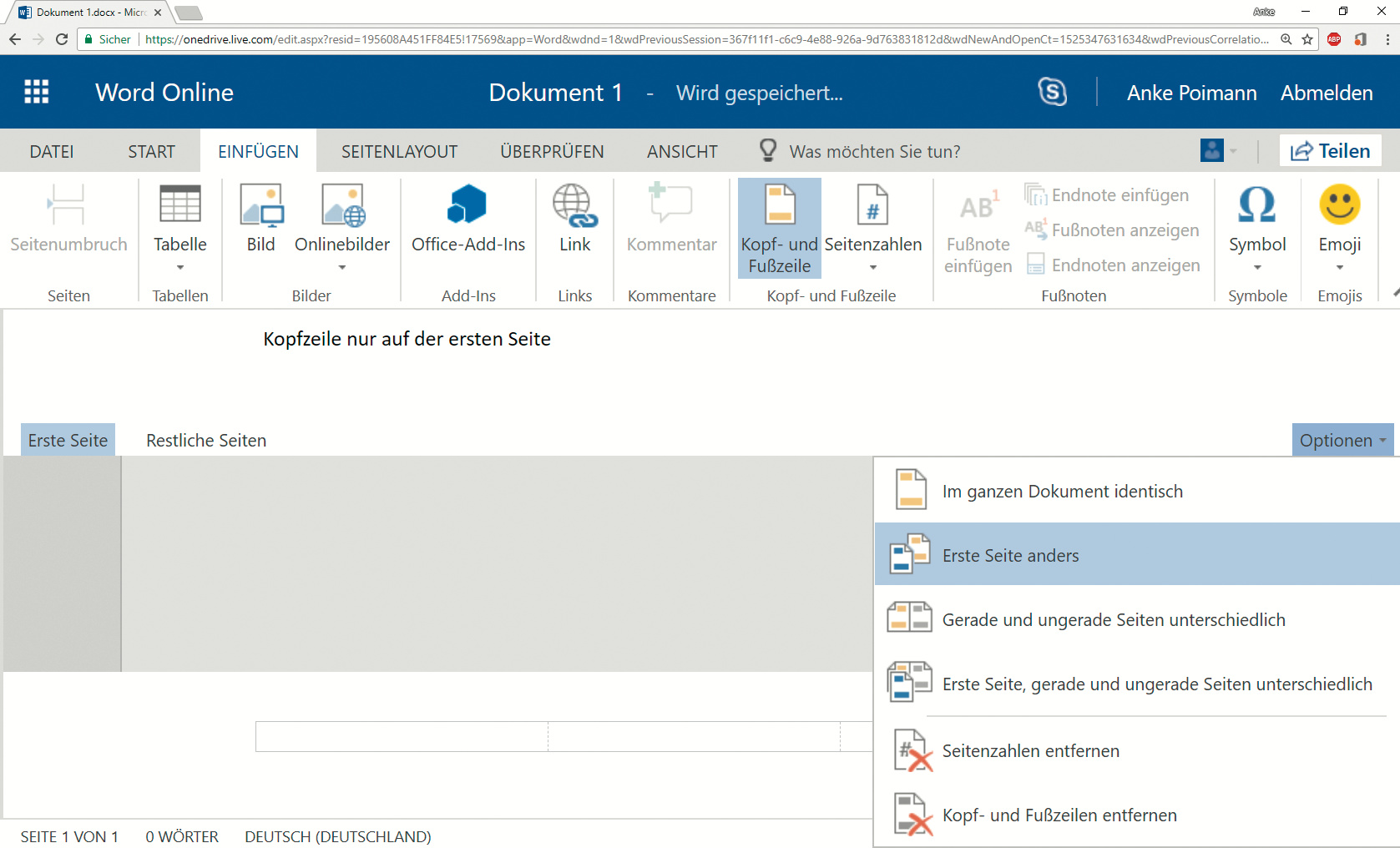The width and height of the screenshot is (1400, 848).
Task: Click the Dokument 1 file name
Action: [x=556, y=92]
